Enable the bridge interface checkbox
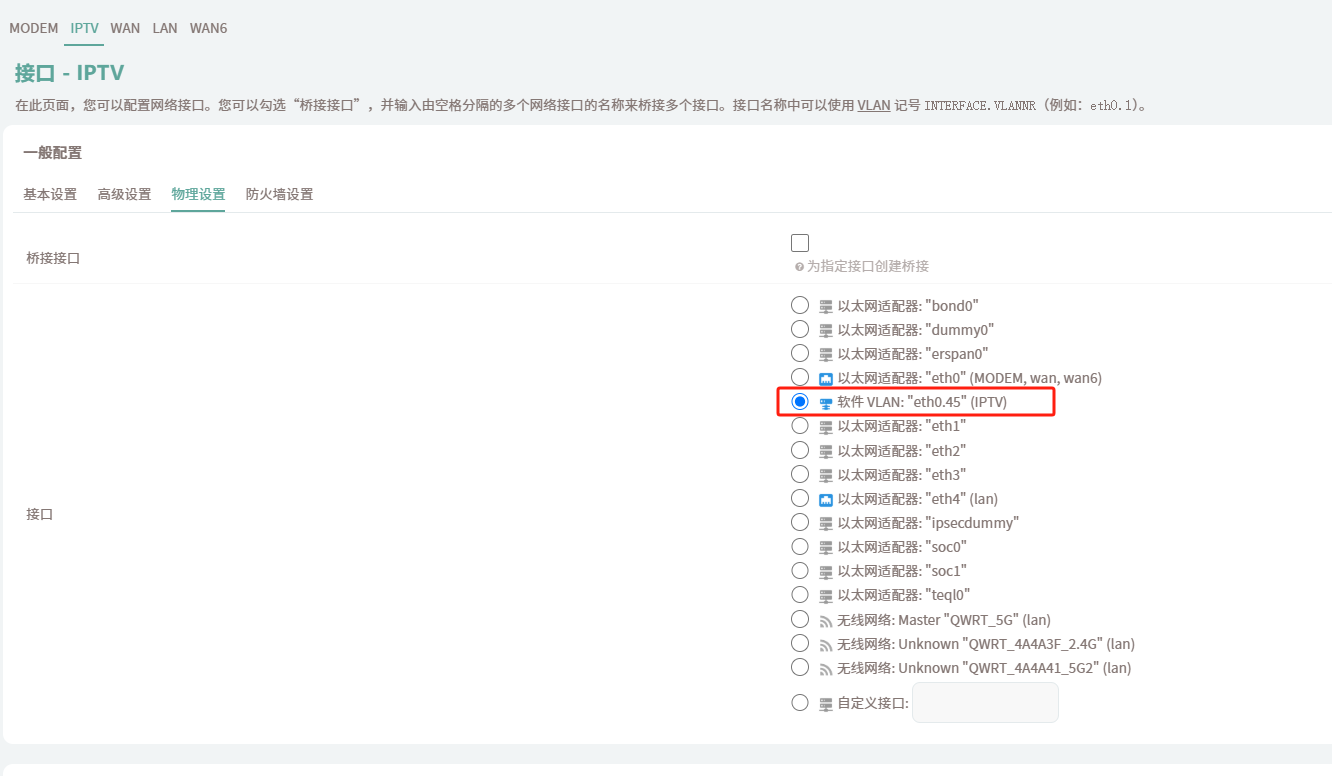The width and height of the screenshot is (1332, 776). pos(800,243)
